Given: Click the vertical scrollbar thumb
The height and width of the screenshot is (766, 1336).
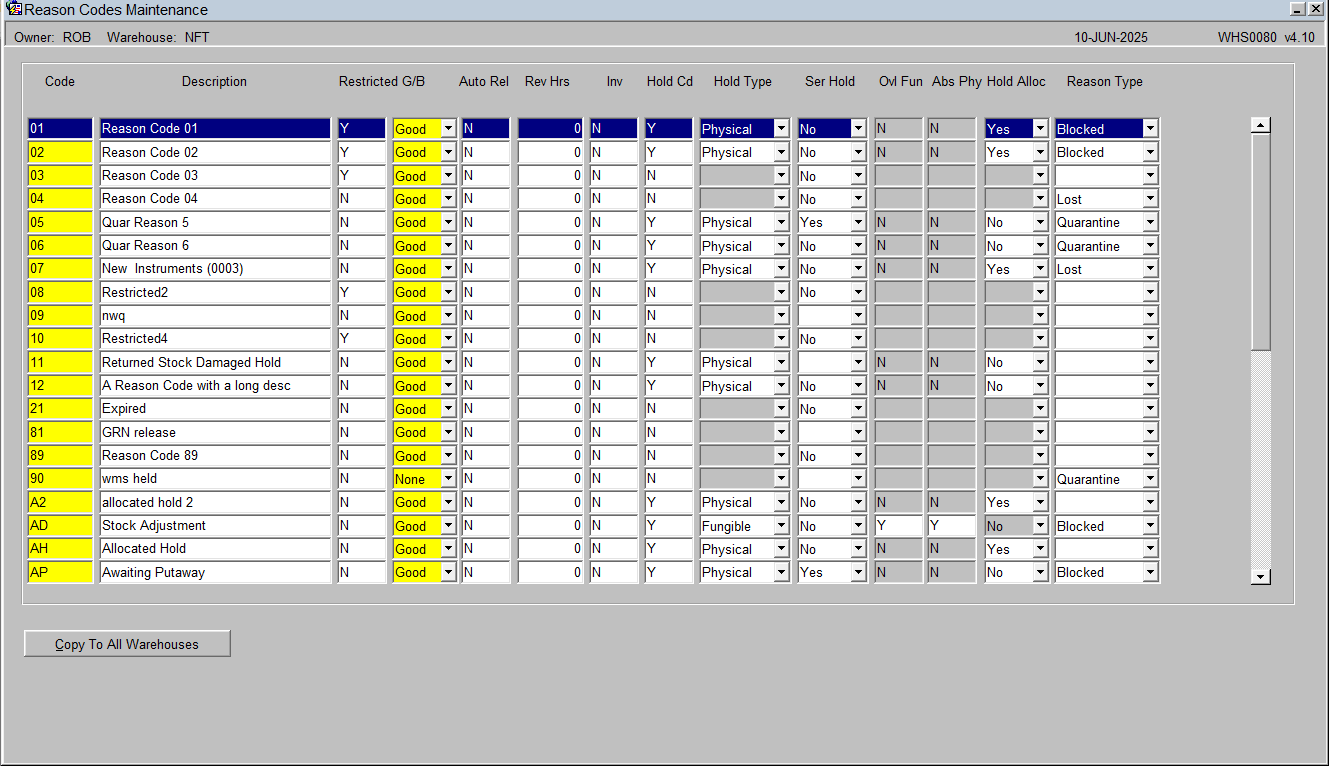Looking at the screenshot, I should point(1261,242).
